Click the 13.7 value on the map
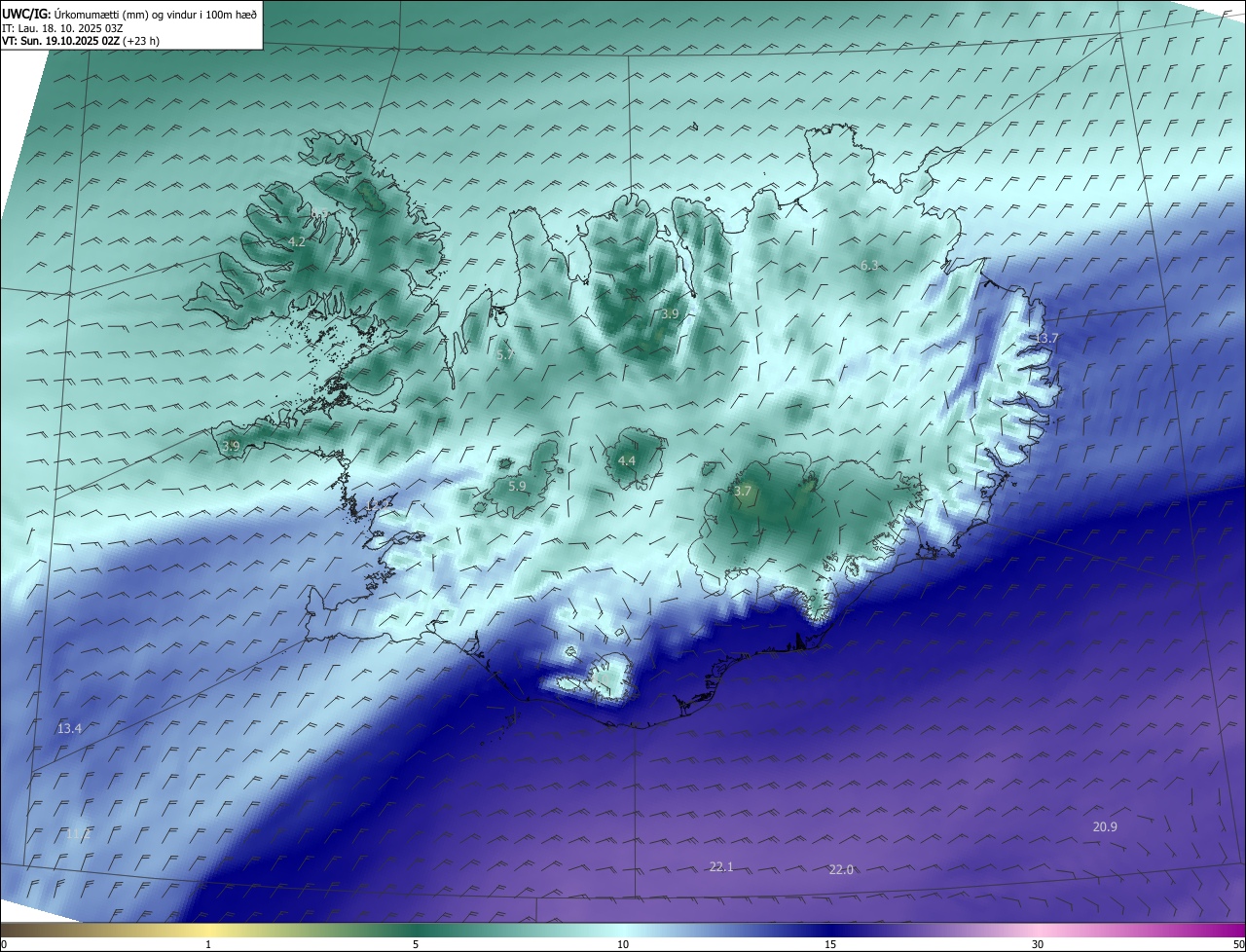Screen dimensions: 1246x952 (1045, 338)
